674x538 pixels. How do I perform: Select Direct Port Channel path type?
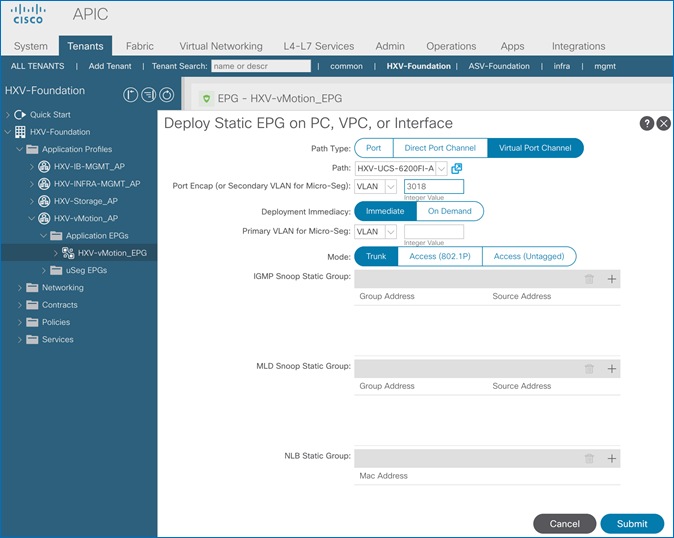[x=440, y=148]
